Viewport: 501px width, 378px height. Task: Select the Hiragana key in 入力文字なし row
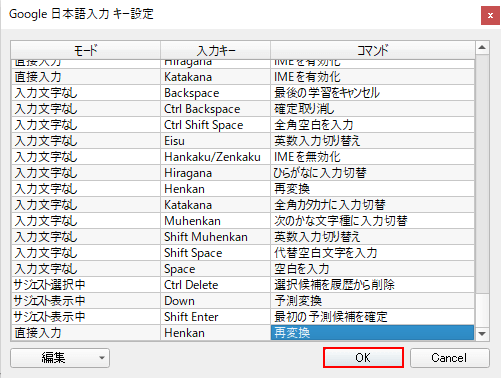(216, 173)
